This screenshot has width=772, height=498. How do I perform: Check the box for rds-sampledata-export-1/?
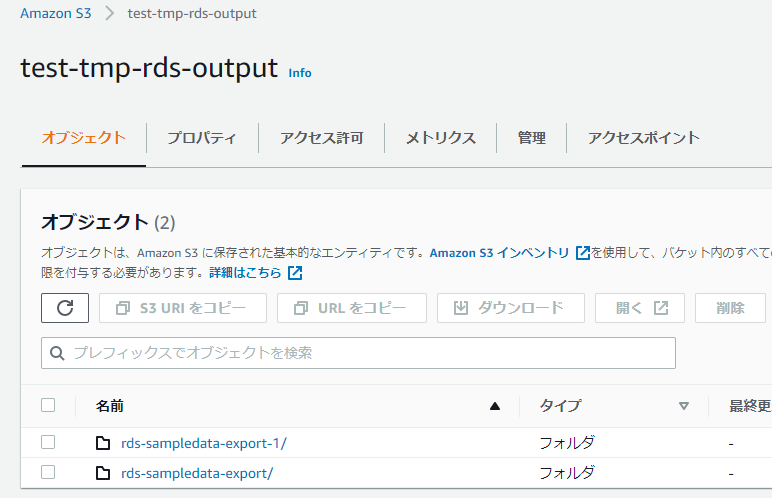click(48, 442)
